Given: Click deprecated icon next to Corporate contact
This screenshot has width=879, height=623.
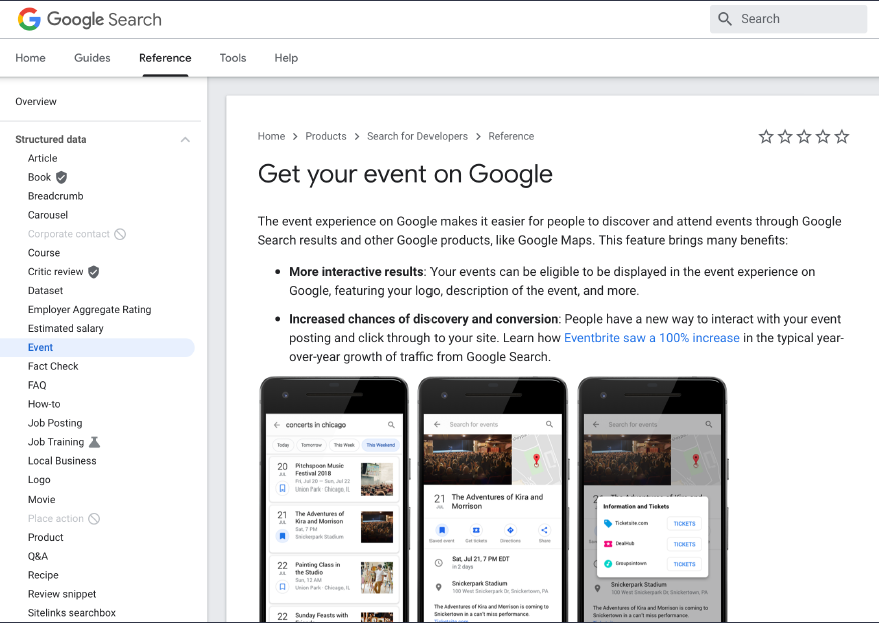Looking at the screenshot, I should coord(120,234).
